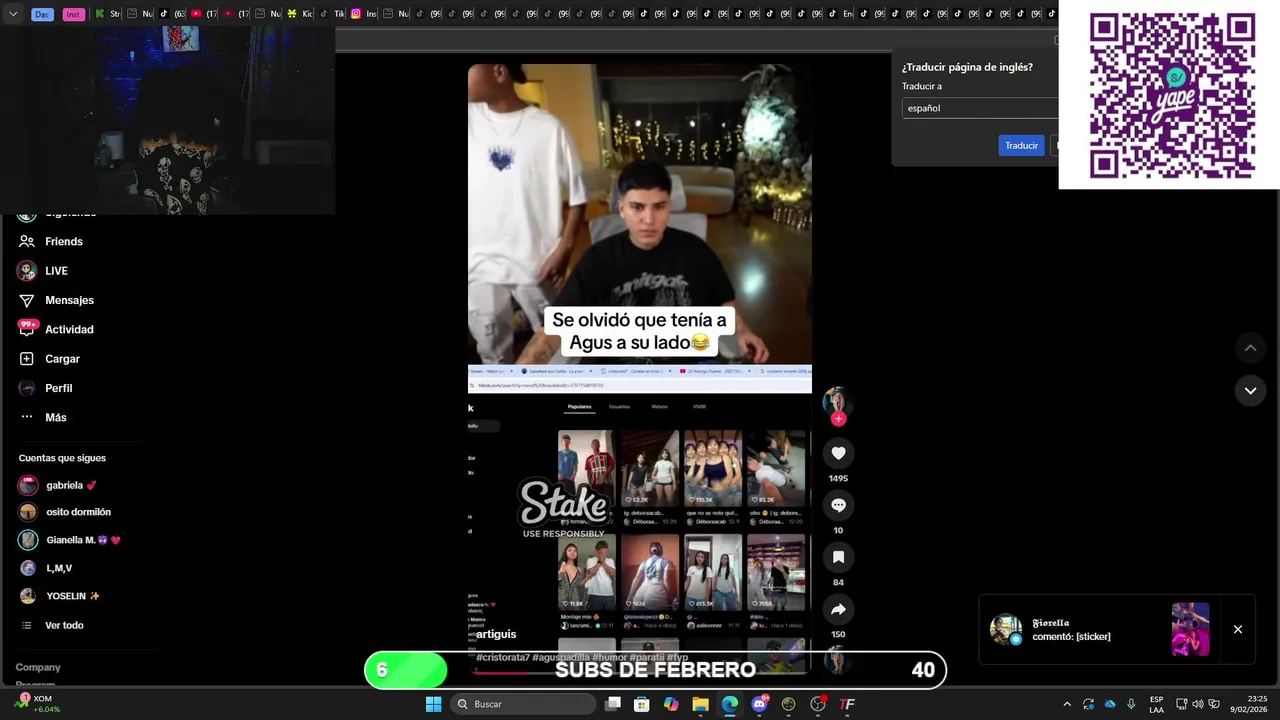Follow creator via red plus badge
The height and width of the screenshot is (720, 1280).
tap(838, 419)
